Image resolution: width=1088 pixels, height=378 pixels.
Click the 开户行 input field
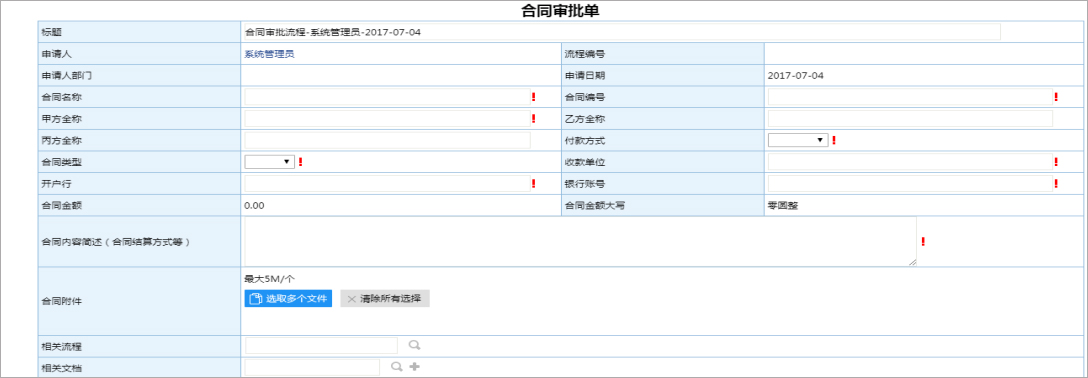pyautogui.click(x=387, y=183)
